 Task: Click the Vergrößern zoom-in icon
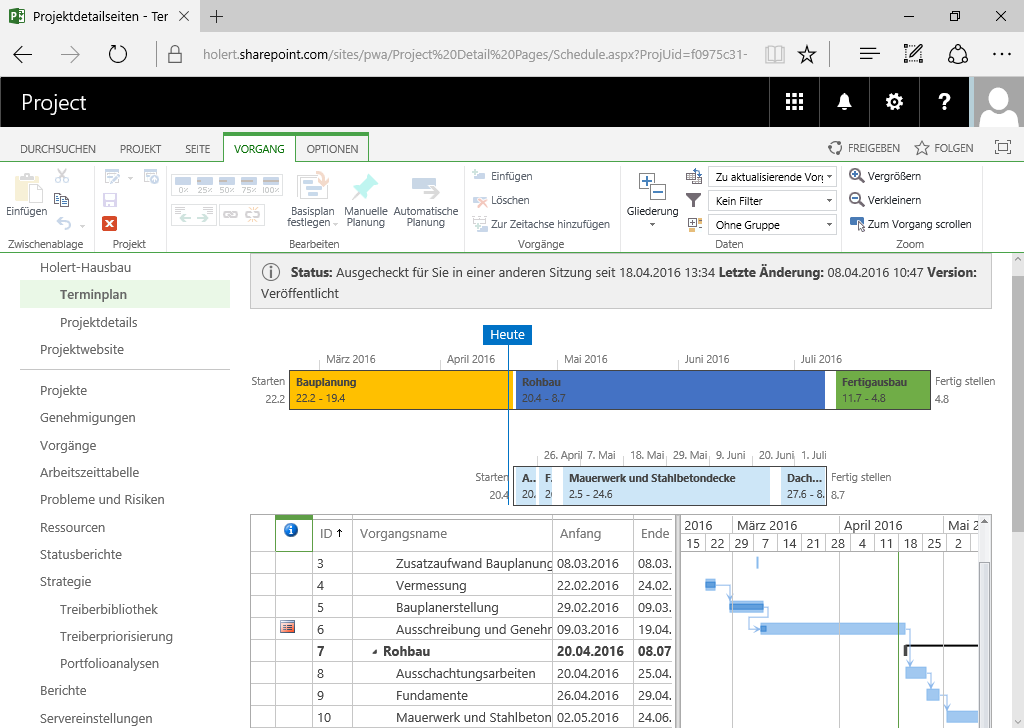coord(856,175)
